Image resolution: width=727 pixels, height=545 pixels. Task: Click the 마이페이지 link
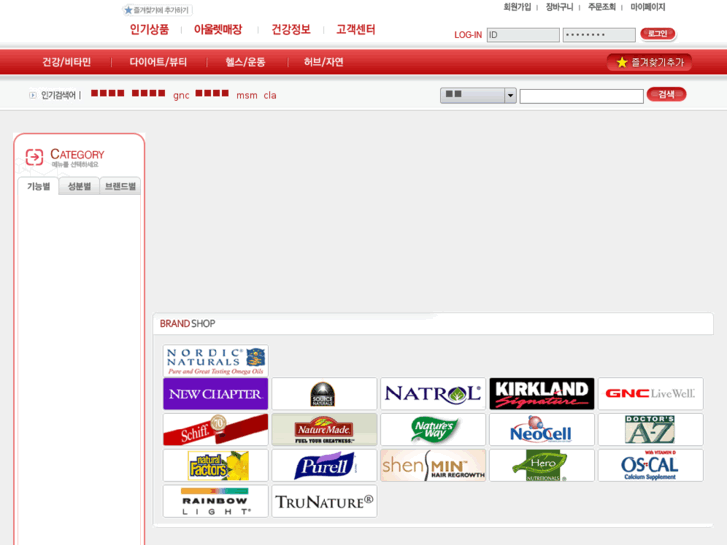pos(648,7)
